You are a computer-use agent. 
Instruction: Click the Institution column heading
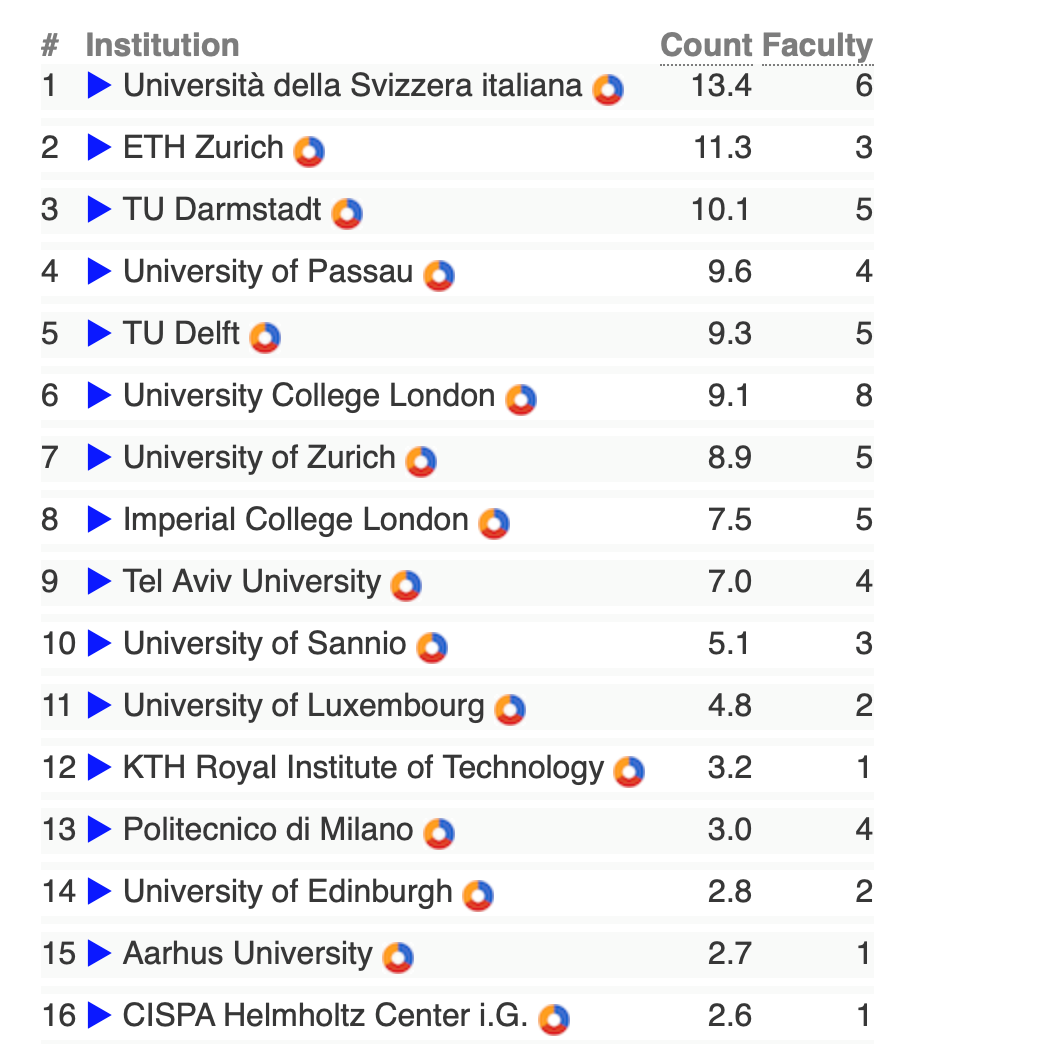pyautogui.click(x=162, y=45)
